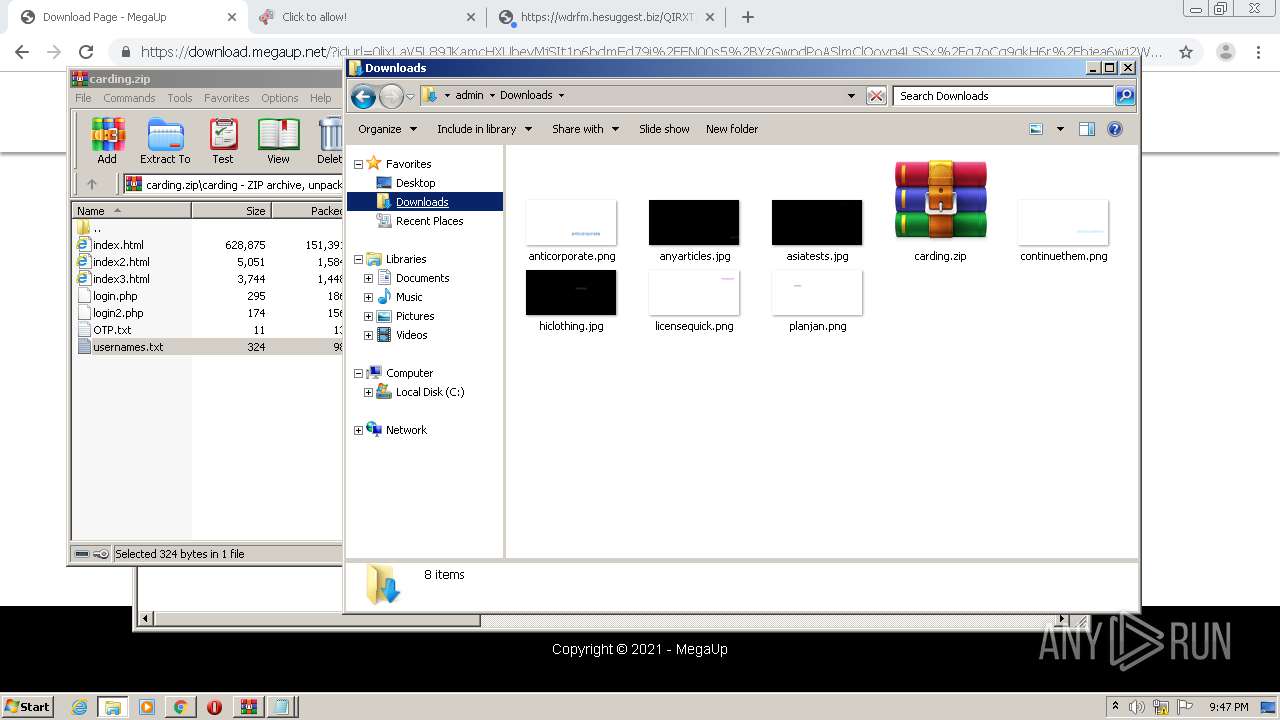Click the Test archive icon in WinRAR
Screen dimensions: 1280x720
pos(223,140)
